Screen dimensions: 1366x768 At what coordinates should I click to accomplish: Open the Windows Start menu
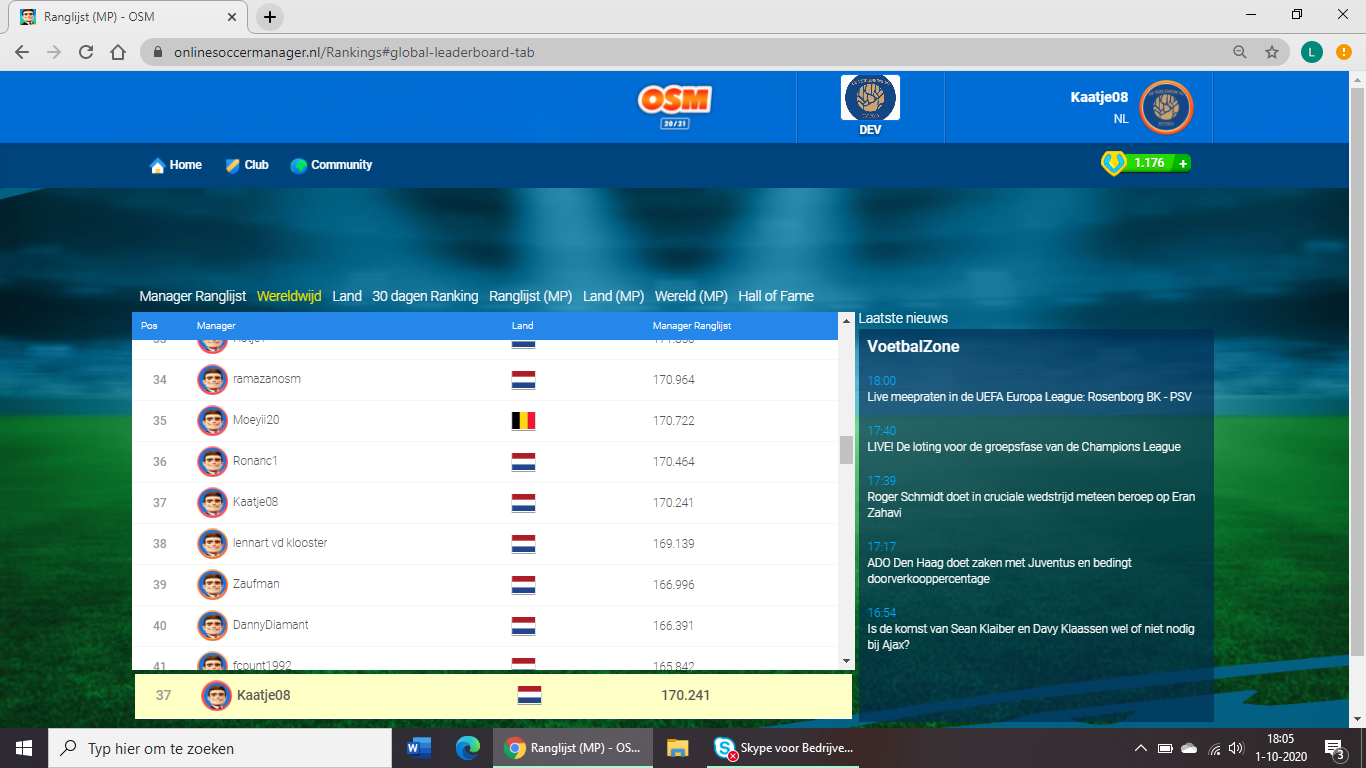[23, 748]
